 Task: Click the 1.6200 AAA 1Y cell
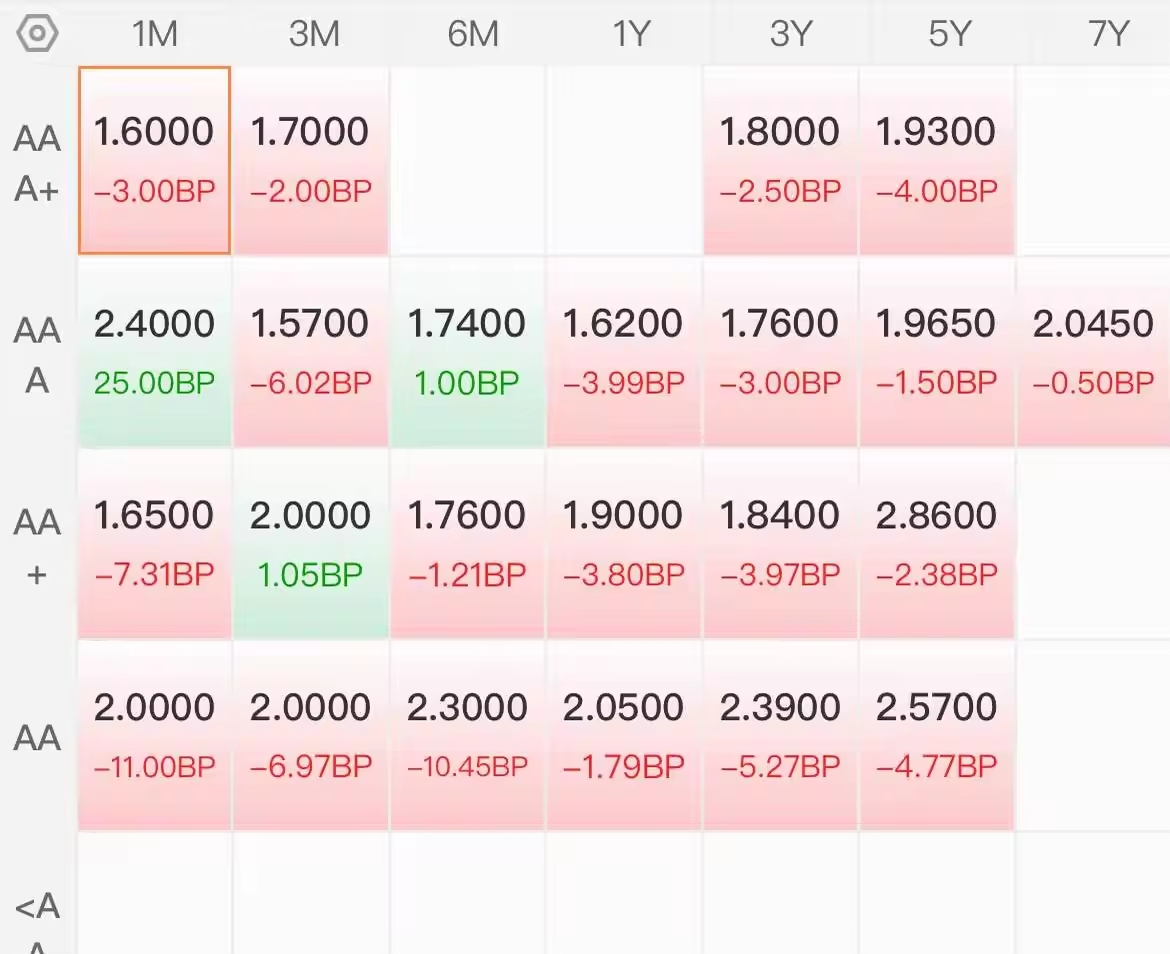tap(624, 352)
